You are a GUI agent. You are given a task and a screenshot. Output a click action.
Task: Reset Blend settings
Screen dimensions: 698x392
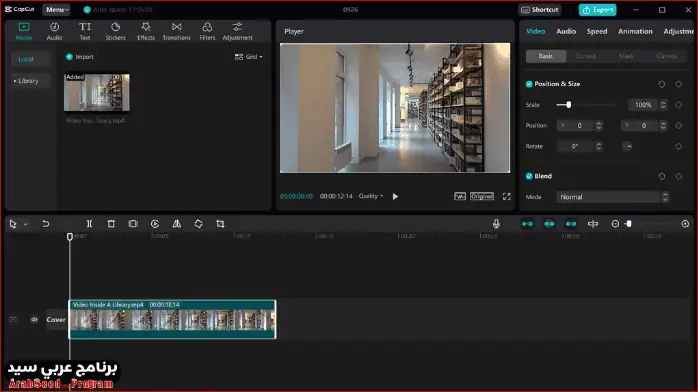coord(661,176)
